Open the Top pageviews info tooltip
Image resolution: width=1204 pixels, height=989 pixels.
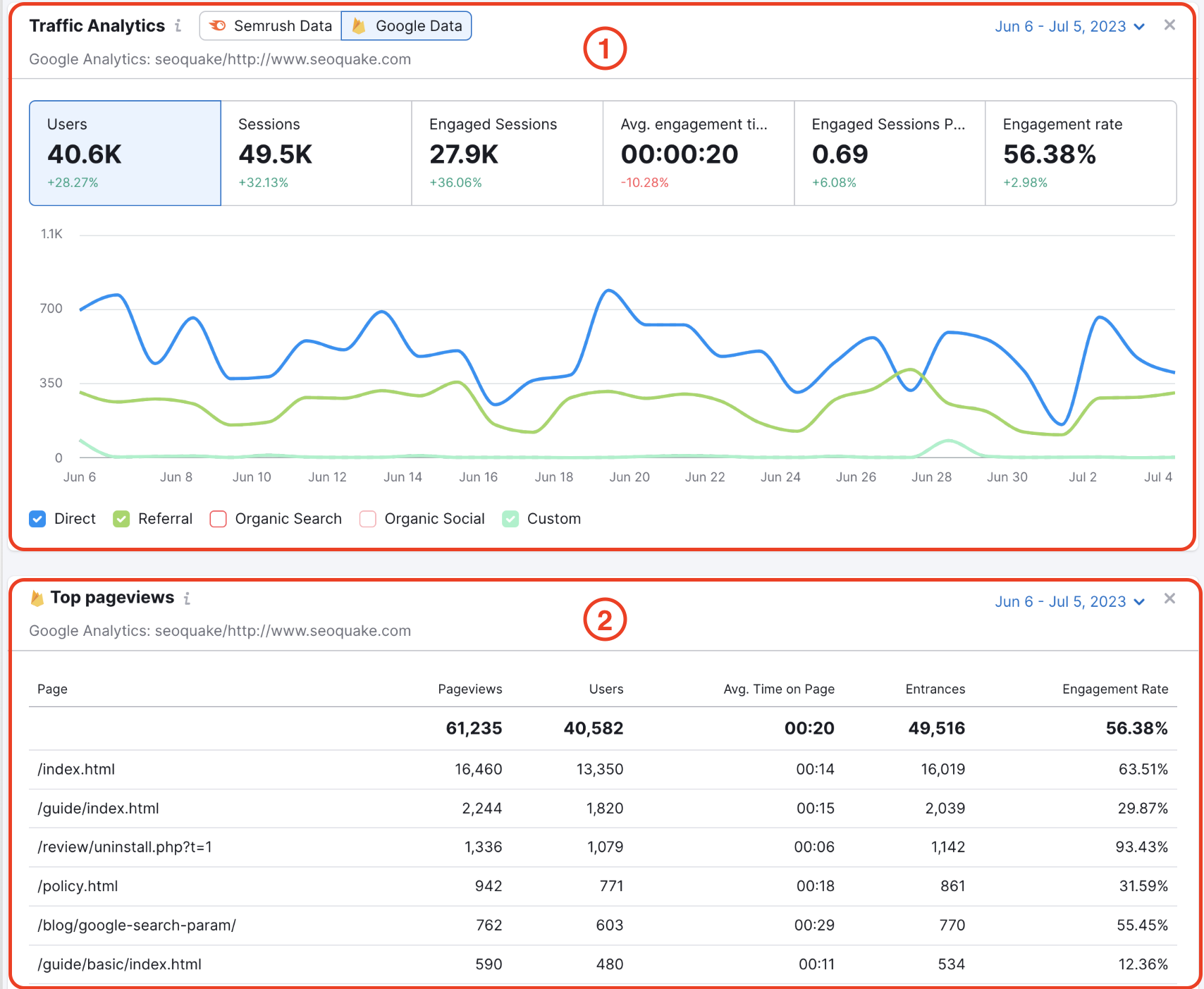tap(188, 598)
